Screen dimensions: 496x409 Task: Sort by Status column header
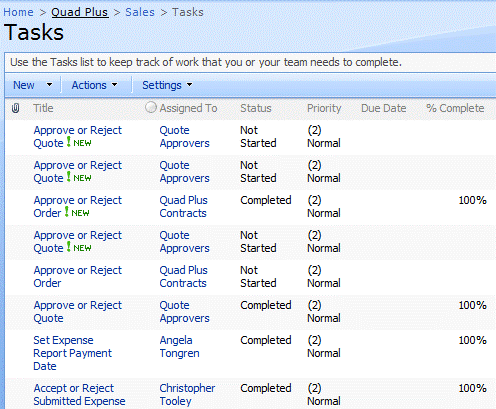pos(256,108)
